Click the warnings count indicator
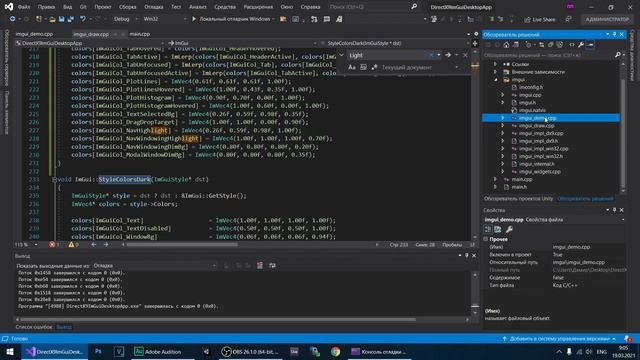Viewport: 640px width, 360px height. [73, 245]
